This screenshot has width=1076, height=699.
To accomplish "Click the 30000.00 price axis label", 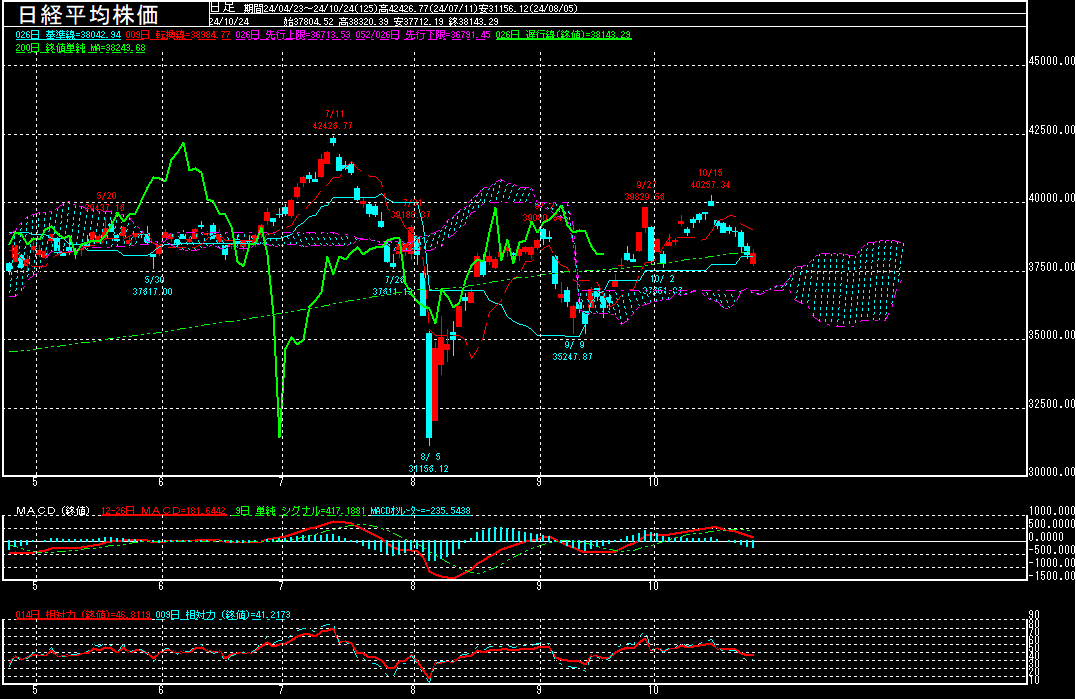I will [1051, 471].
